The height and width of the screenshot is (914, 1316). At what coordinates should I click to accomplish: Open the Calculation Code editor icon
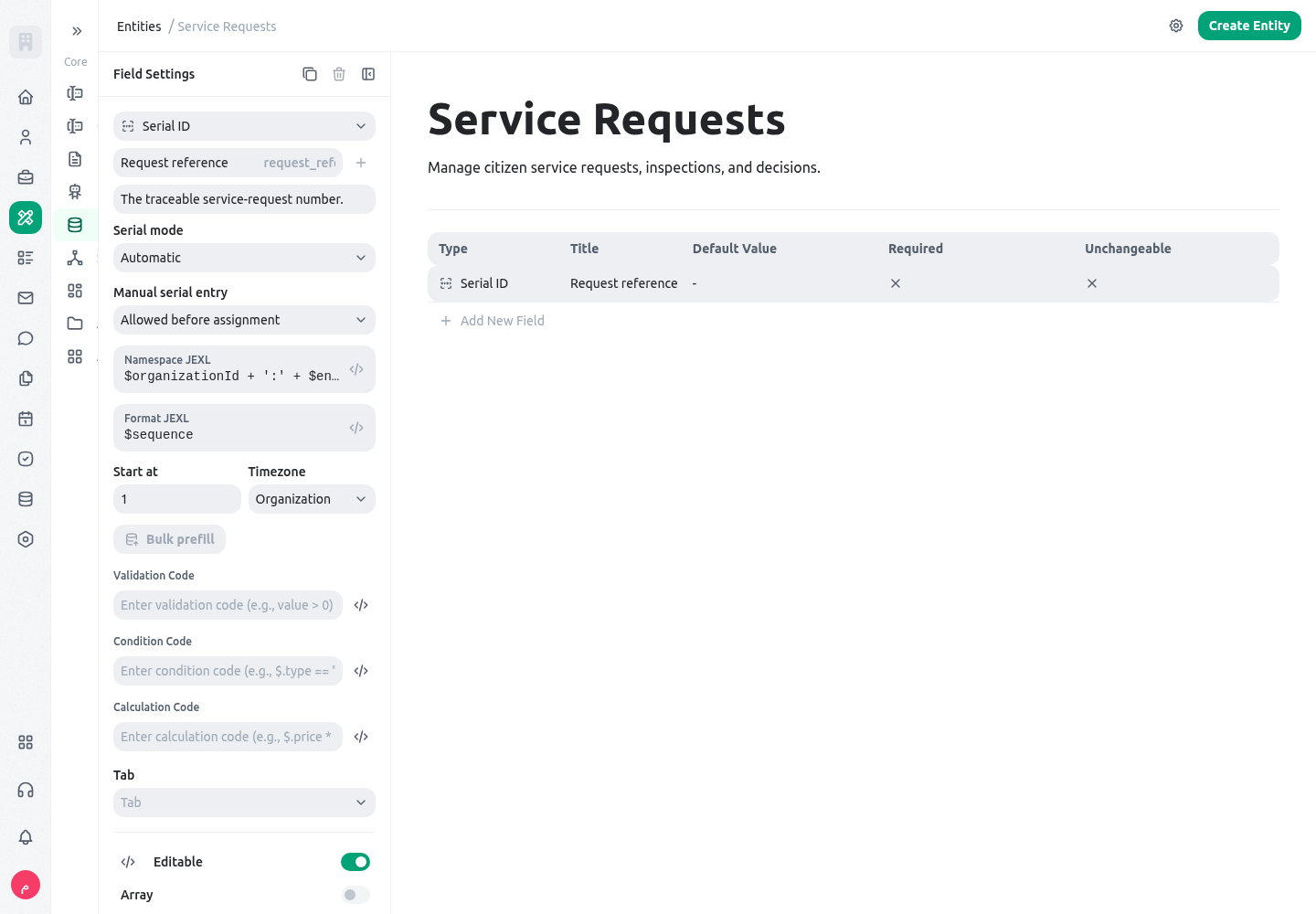pyautogui.click(x=361, y=737)
